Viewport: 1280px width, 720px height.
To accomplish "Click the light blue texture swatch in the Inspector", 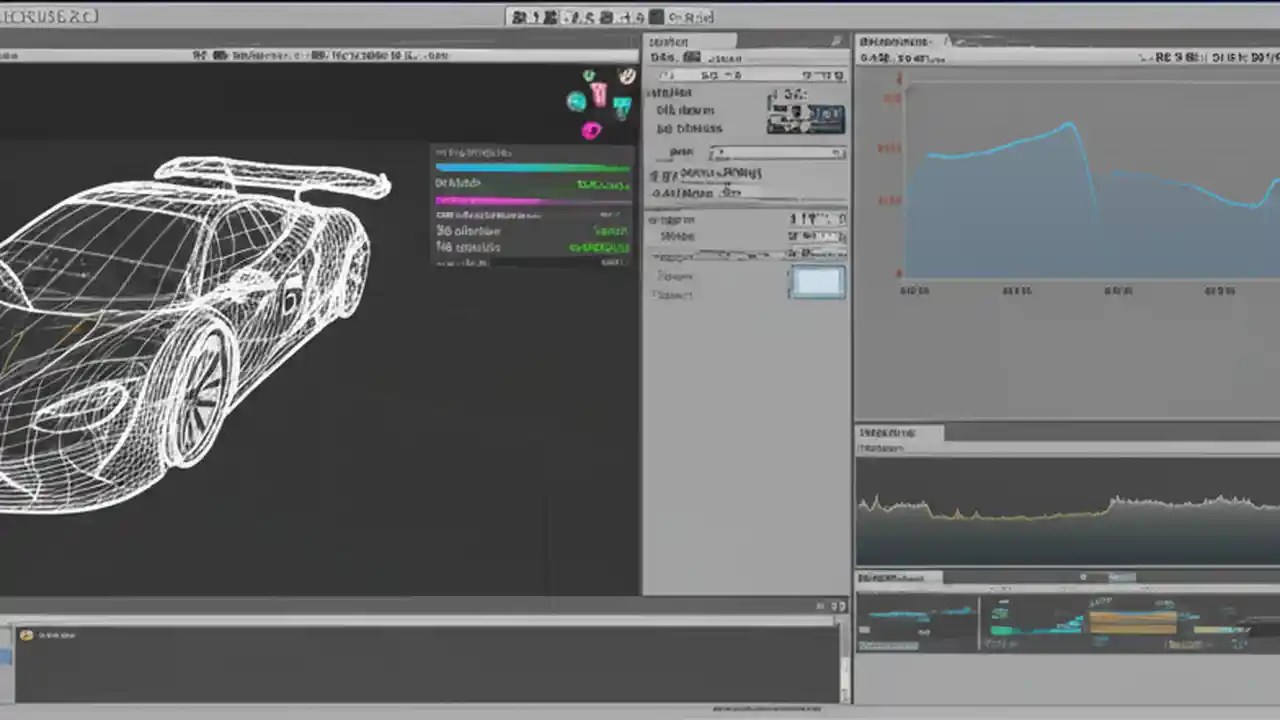I will 817,283.
